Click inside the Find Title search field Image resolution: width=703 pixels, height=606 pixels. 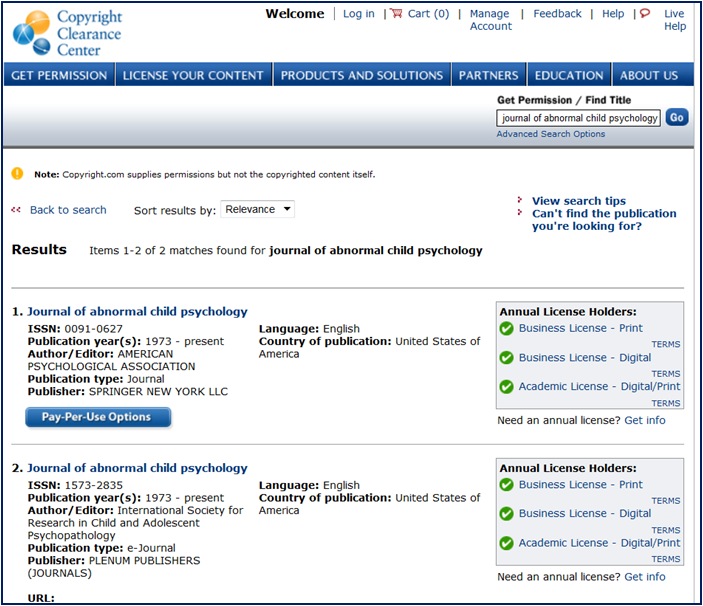(578, 118)
